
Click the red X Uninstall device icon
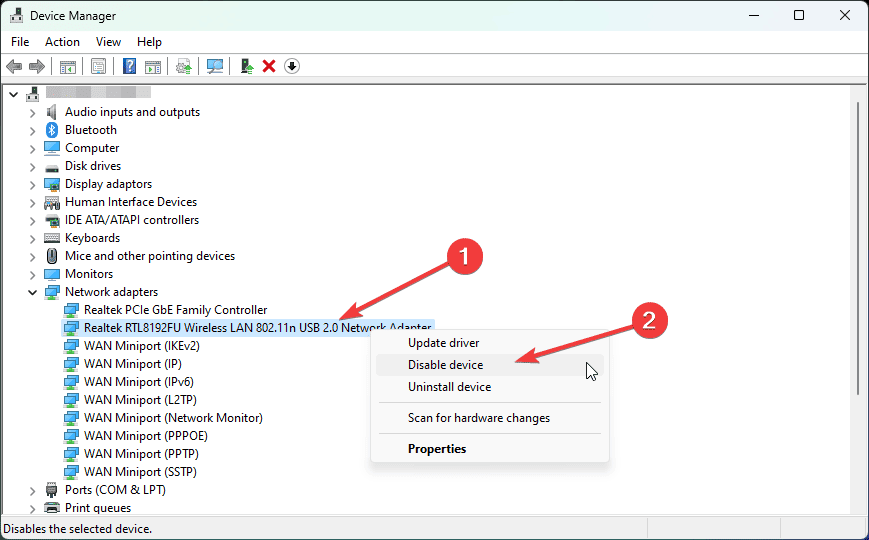(269, 66)
